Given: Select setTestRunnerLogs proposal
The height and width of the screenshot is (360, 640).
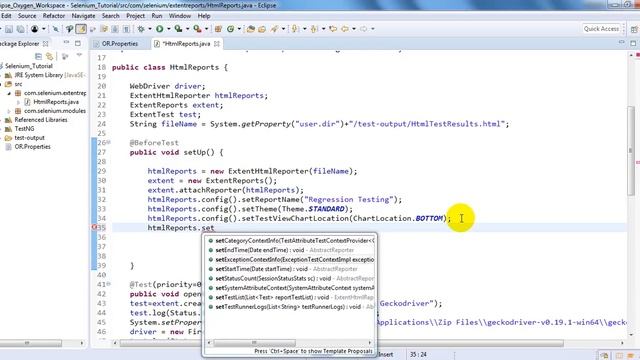Looking at the screenshot, I should (x=291, y=307).
